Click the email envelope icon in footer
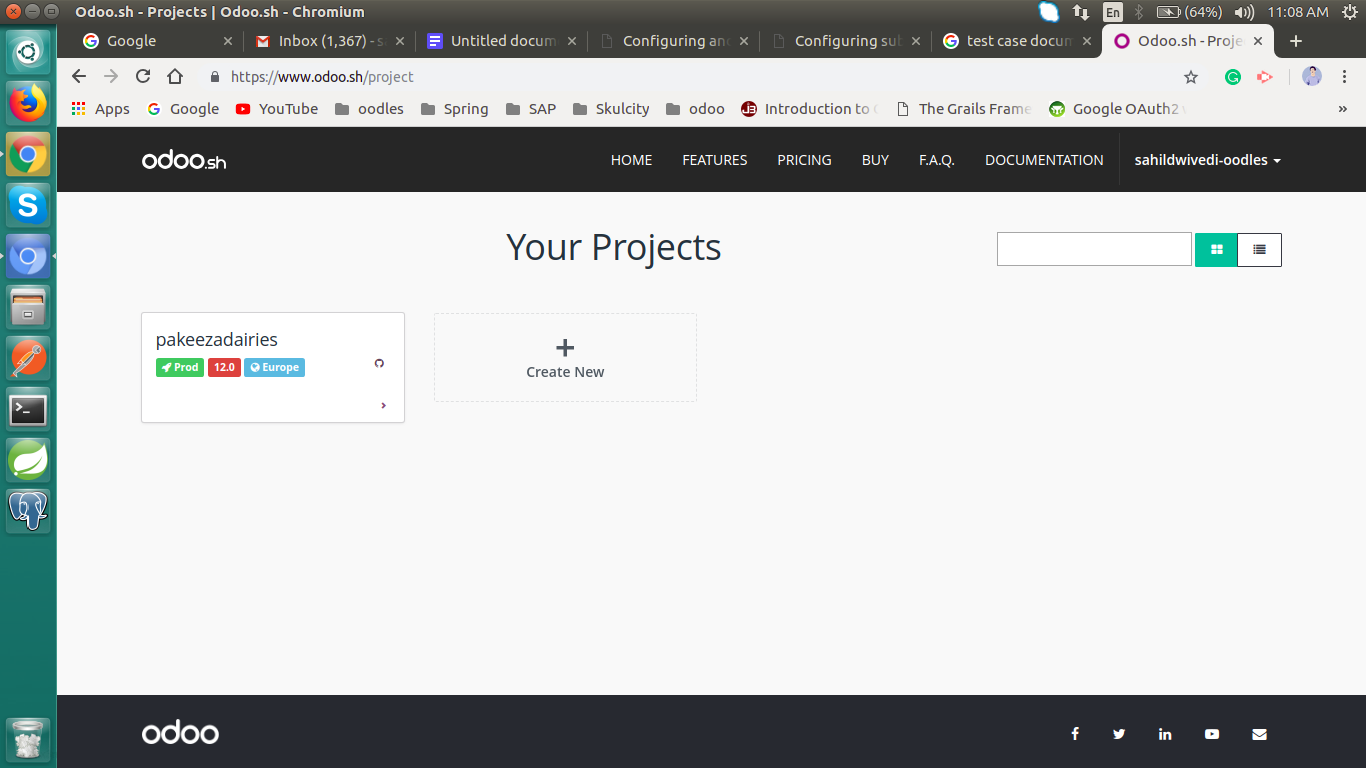Image resolution: width=1366 pixels, height=768 pixels. (1259, 734)
